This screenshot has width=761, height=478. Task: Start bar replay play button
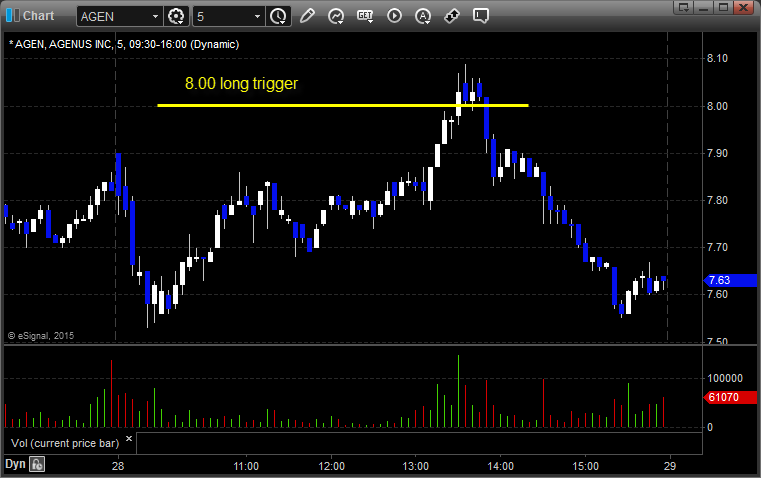(x=394, y=16)
